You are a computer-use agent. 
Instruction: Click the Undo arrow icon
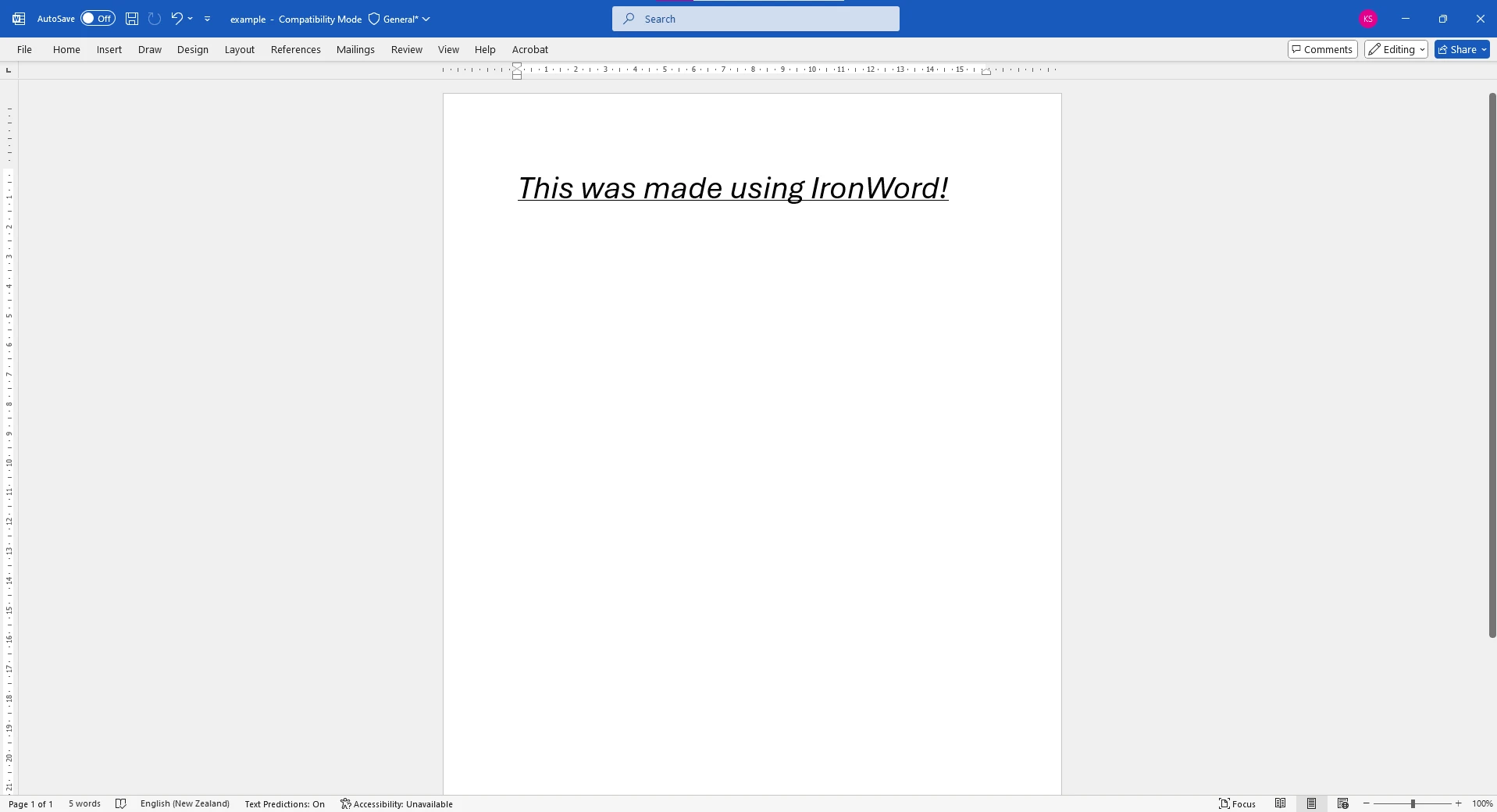point(176,19)
